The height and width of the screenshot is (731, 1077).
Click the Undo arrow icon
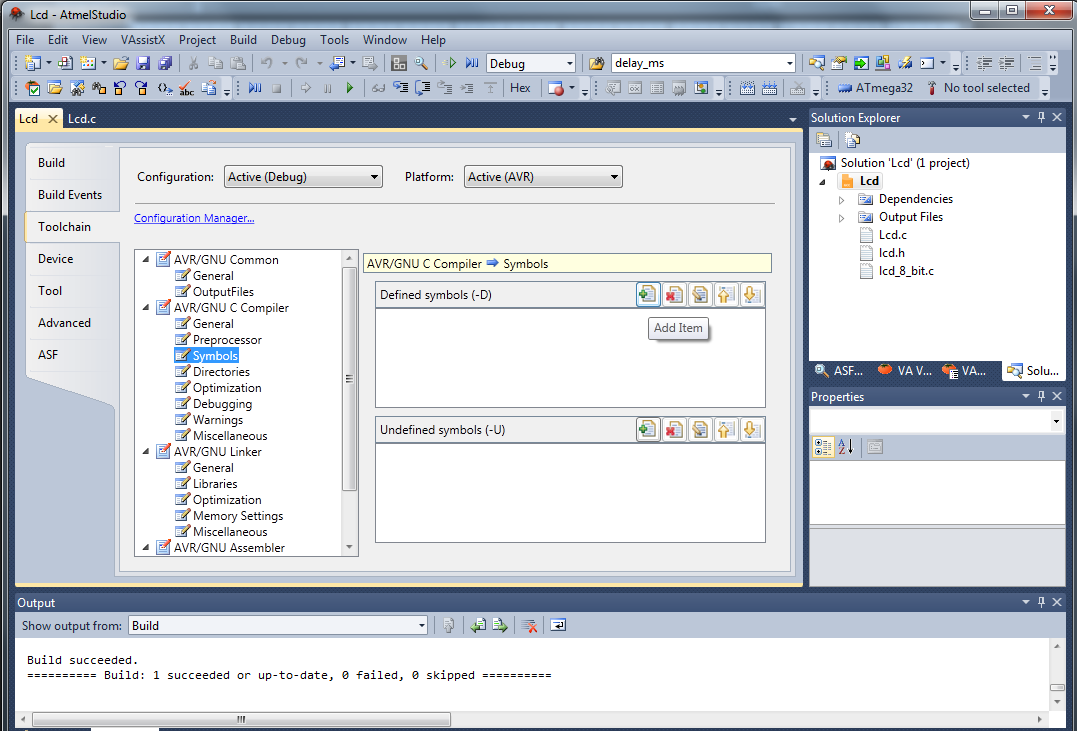(267, 63)
